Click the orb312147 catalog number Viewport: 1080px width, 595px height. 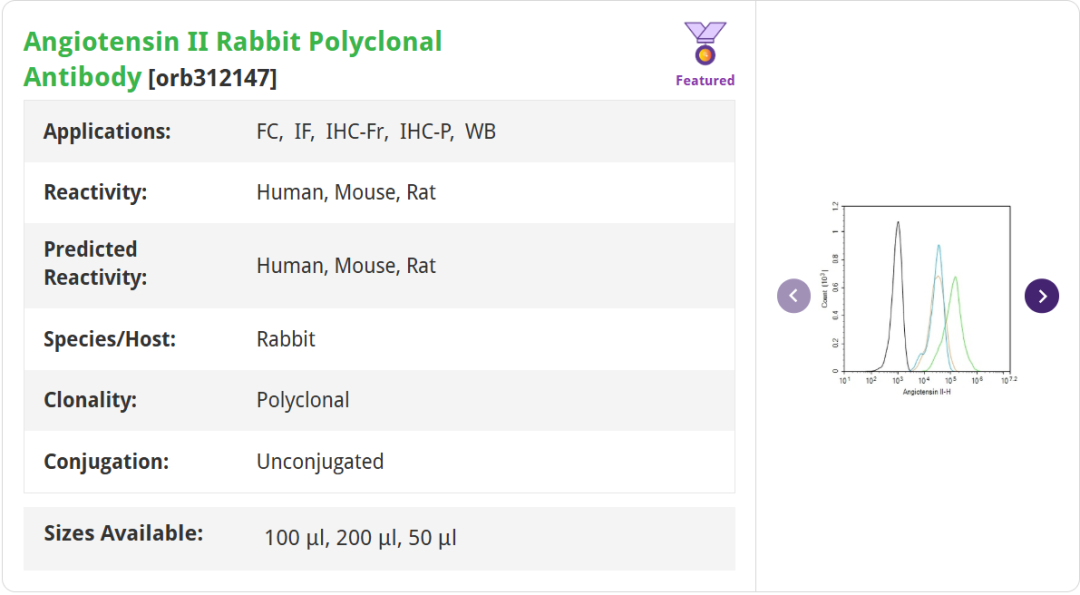pos(212,78)
